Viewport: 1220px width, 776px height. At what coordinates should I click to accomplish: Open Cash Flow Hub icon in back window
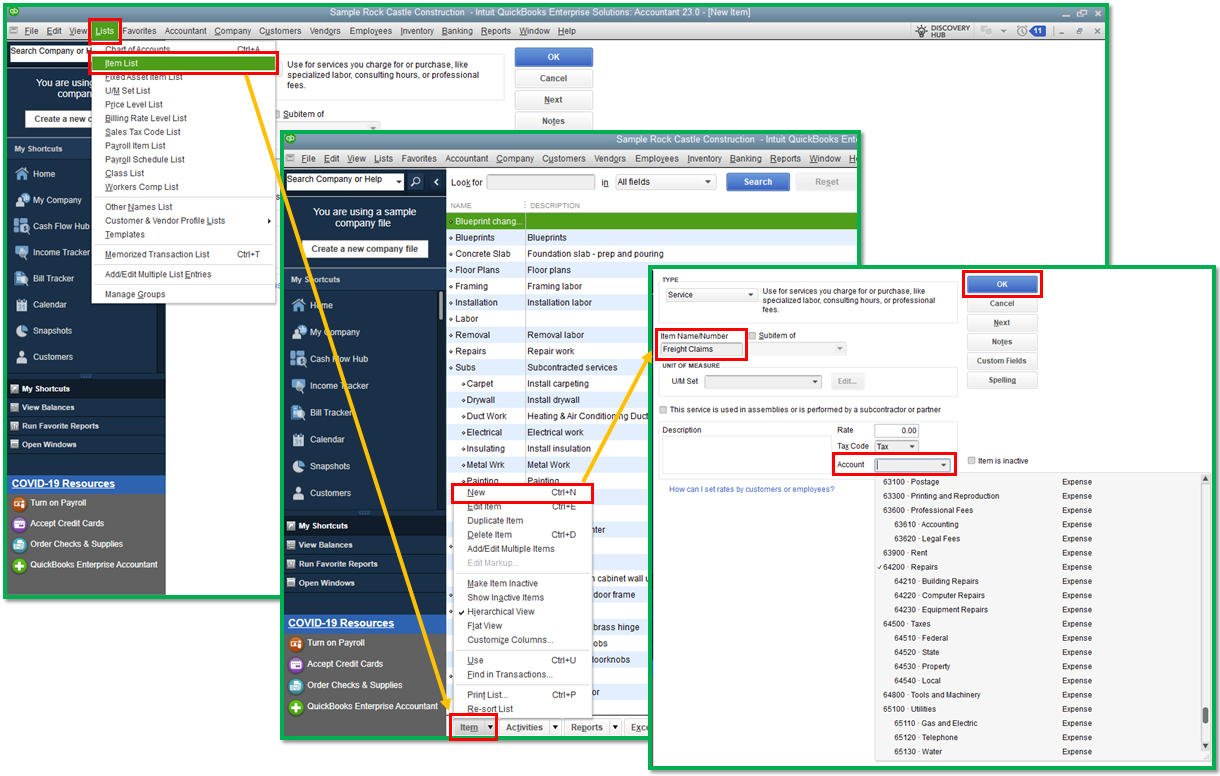pos(22,226)
